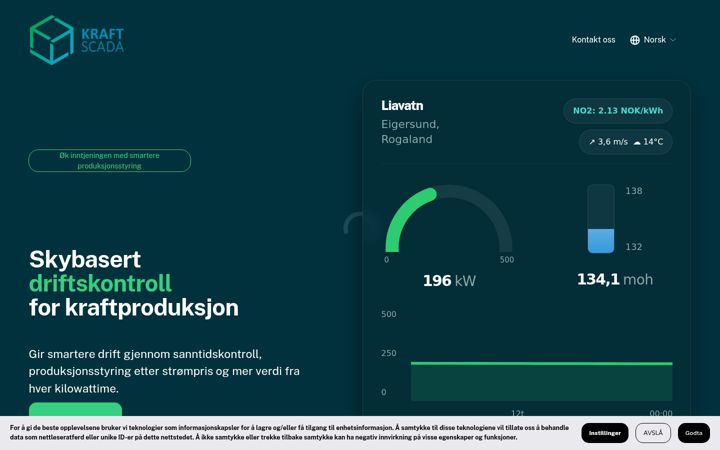This screenshot has width=720, height=450.
Task: Click the NO2: 2.13 NOK/kWh price badge
Action: coord(618,111)
